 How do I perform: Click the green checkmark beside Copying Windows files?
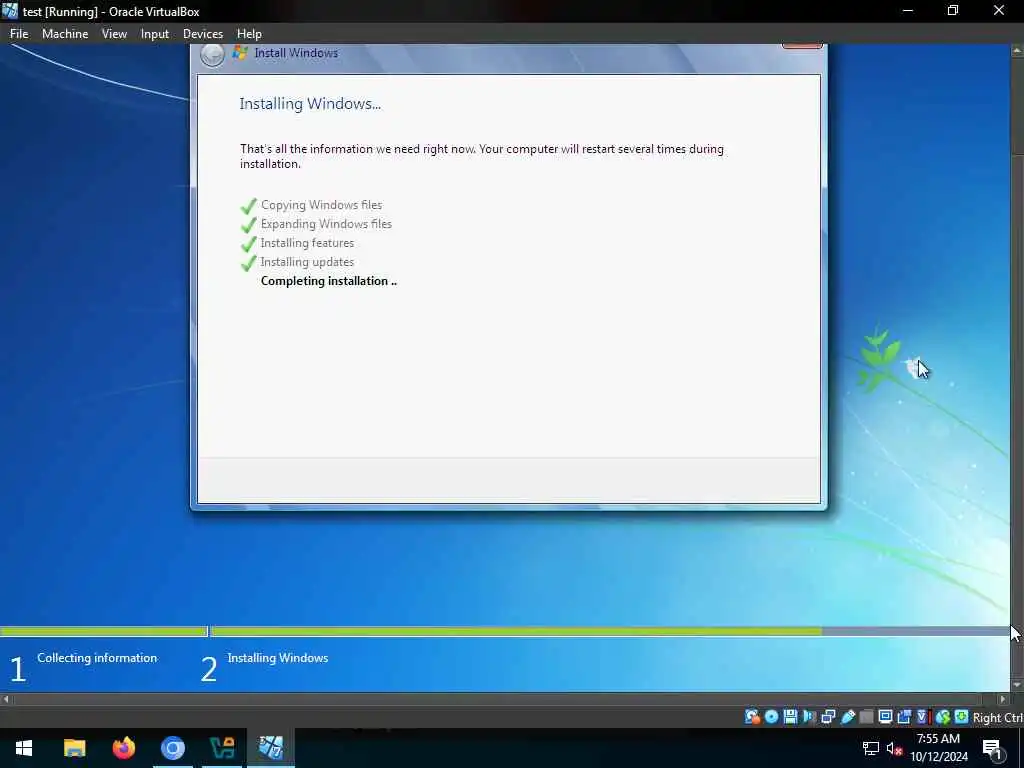pos(248,206)
